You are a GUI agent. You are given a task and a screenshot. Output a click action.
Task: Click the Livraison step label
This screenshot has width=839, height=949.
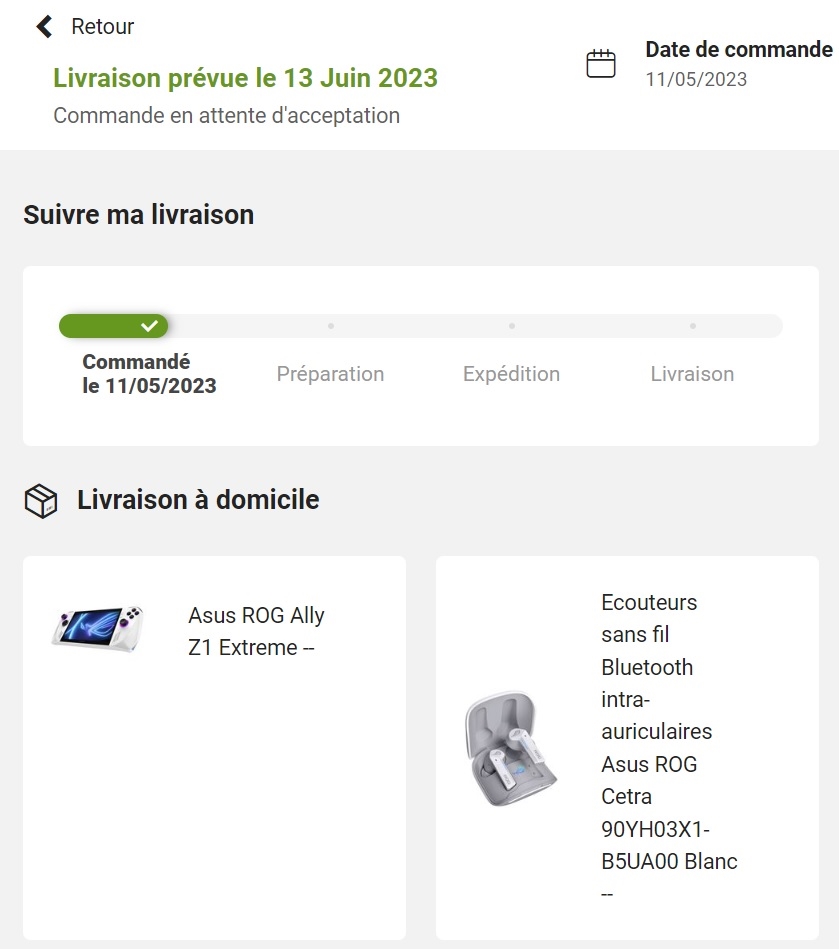coord(693,374)
